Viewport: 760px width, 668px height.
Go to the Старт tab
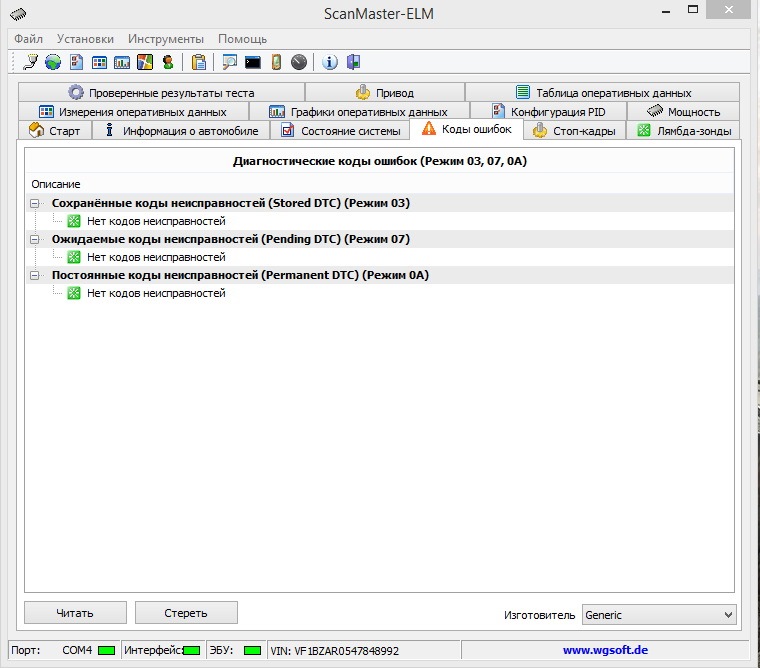[55, 130]
